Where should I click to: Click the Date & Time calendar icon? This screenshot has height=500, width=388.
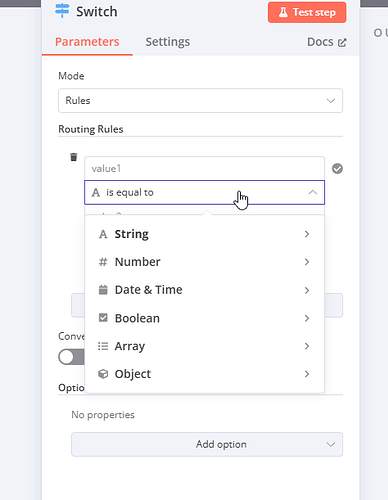103,290
